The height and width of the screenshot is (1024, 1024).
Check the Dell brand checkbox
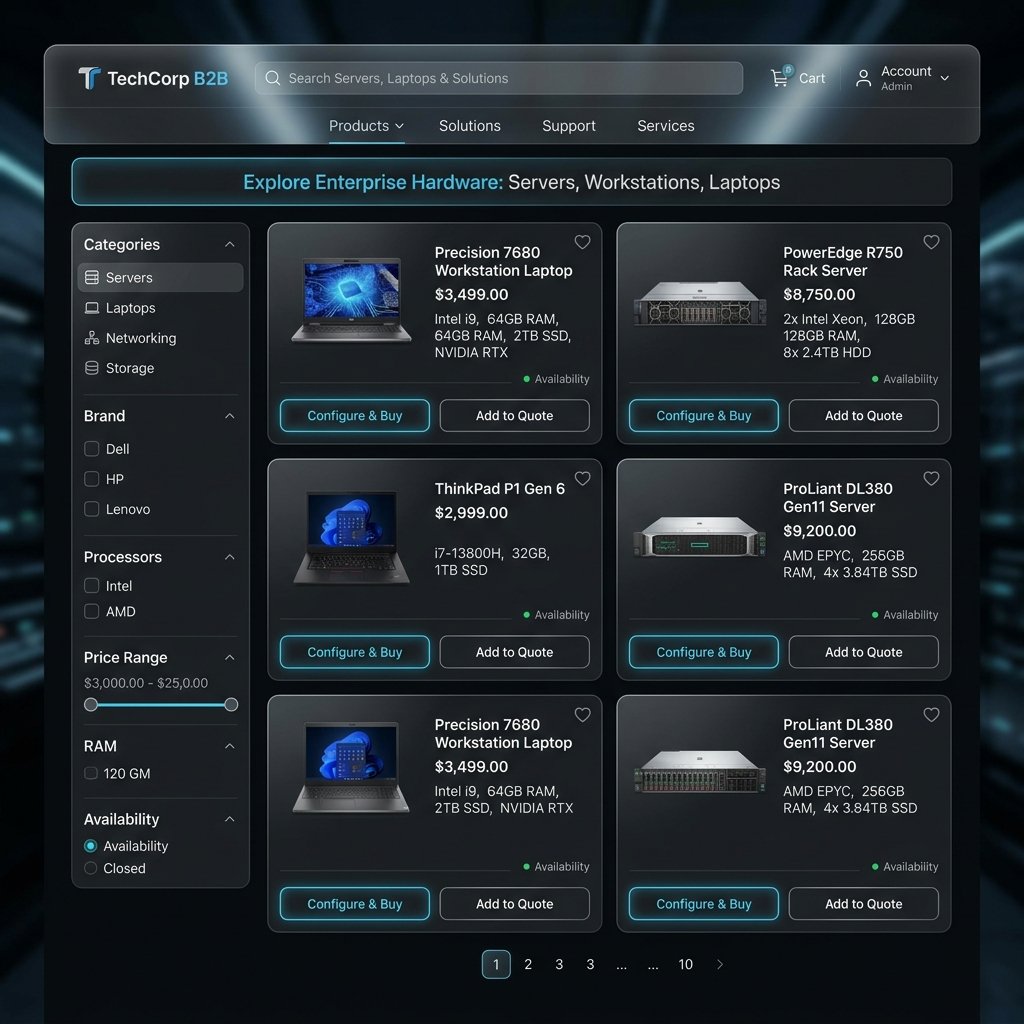91,449
